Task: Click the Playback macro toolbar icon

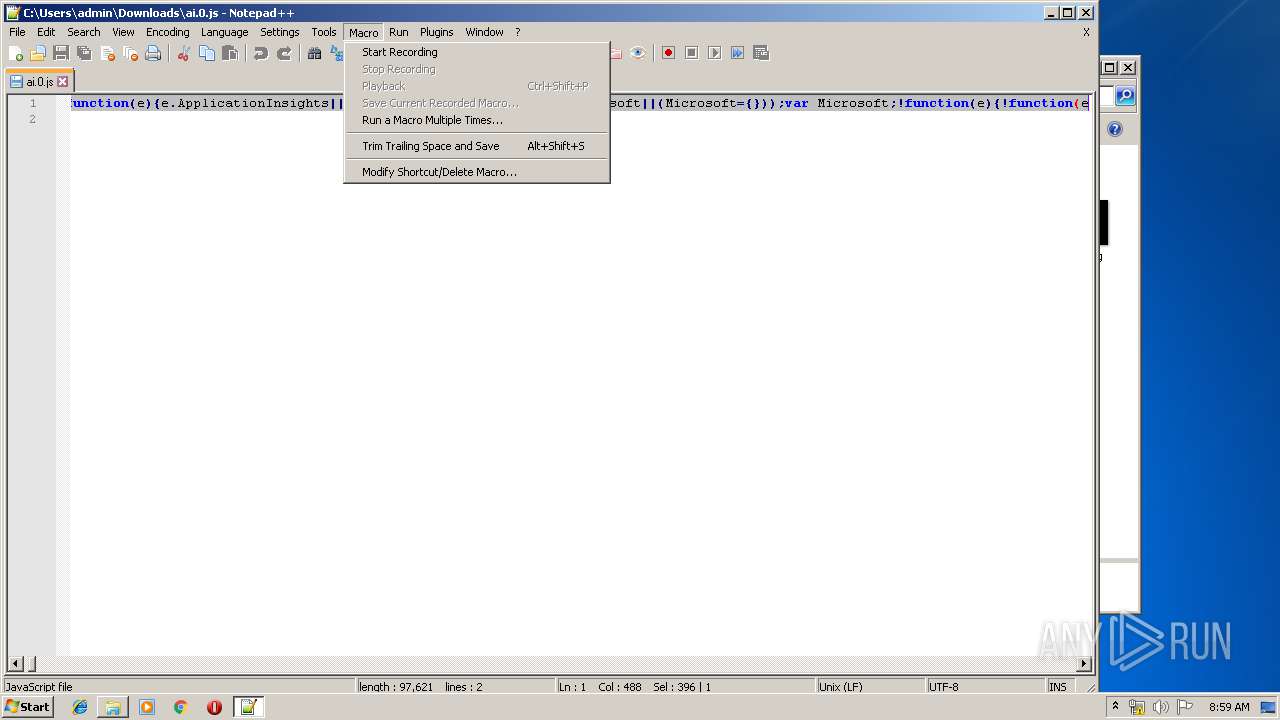Action: pyautogui.click(x=715, y=53)
